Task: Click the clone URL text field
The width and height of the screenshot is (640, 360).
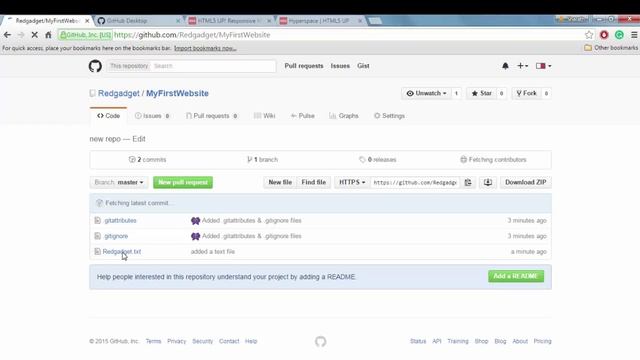Action: click(x=415, y=182)
